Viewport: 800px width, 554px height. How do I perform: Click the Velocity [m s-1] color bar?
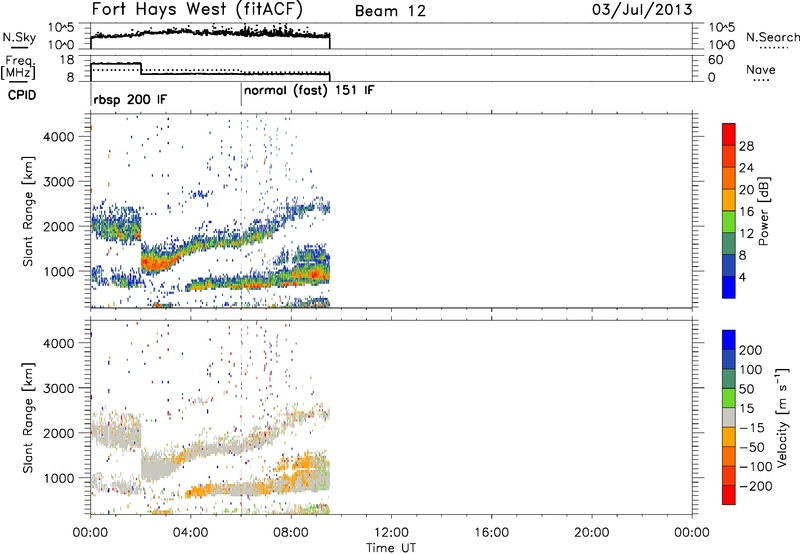pos(729,417)
